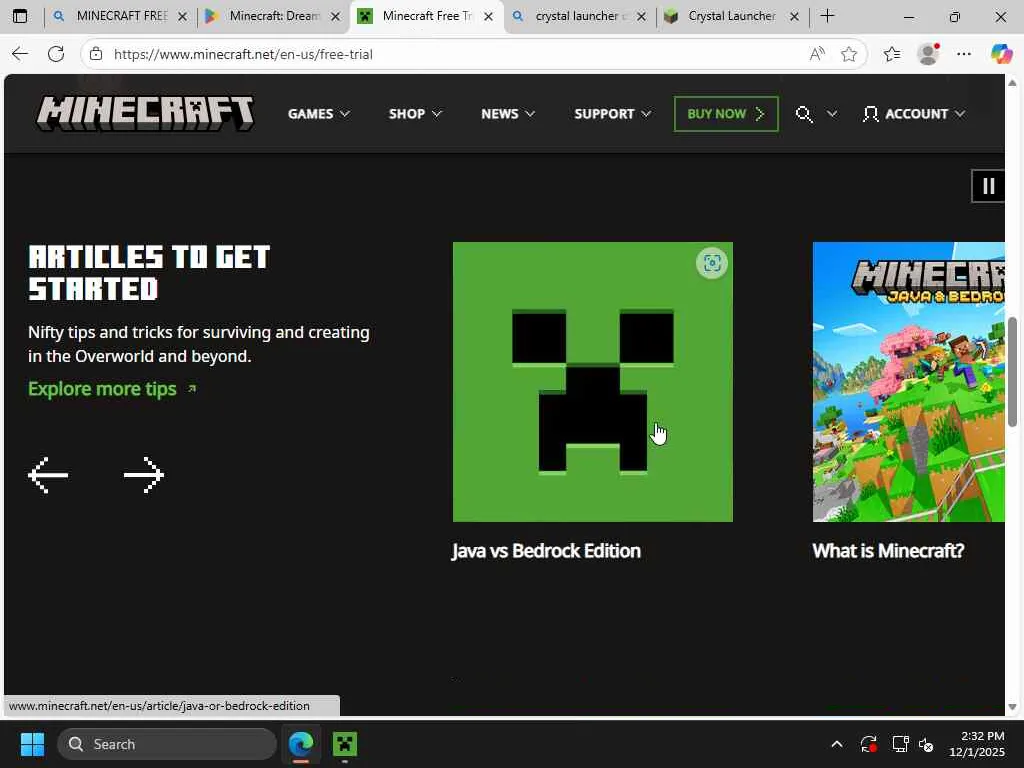Screen dimensions: 1024x768
Task: Add this page to favorites star
Action: tap(848, 54)
